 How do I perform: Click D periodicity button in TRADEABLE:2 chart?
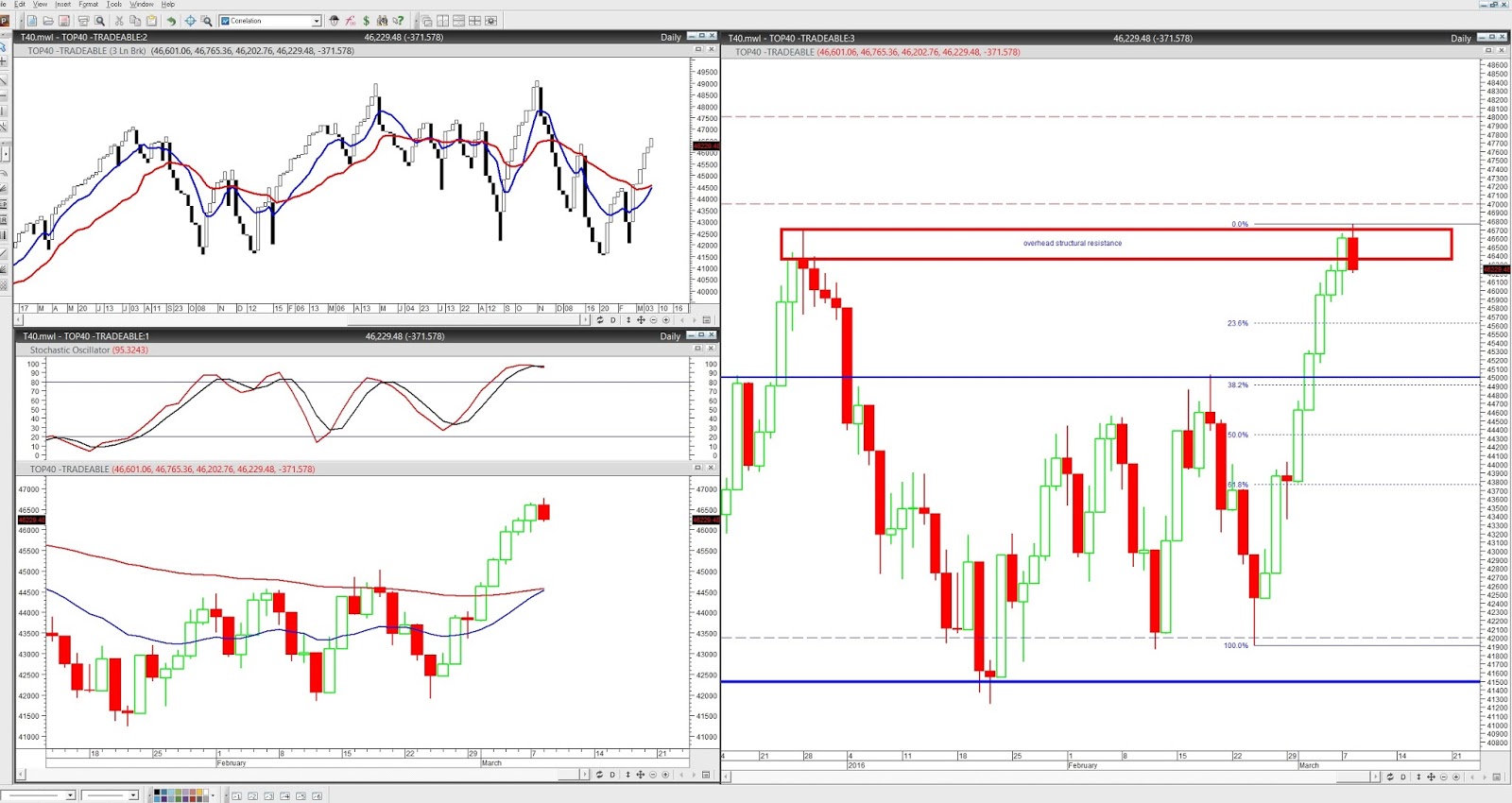612,320
